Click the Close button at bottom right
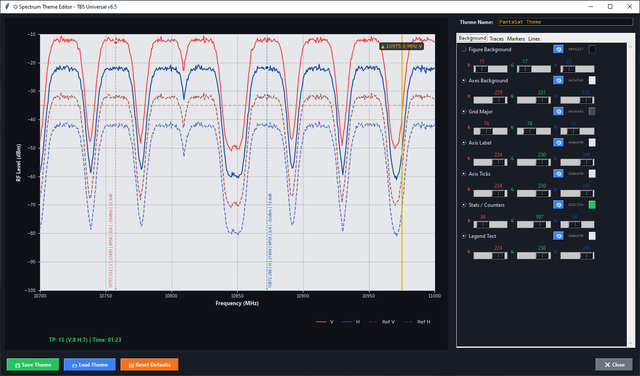The width and height of the screenshot is (640, 376). point(614,365)
